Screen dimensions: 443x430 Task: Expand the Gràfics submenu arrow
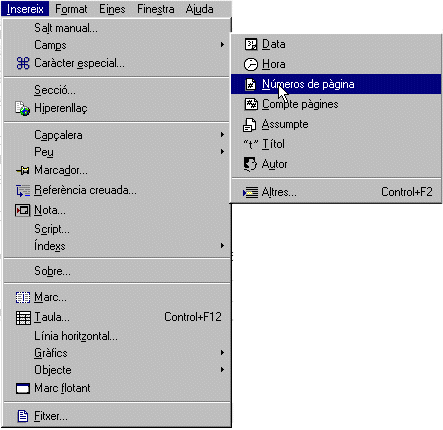click(222, 353)
